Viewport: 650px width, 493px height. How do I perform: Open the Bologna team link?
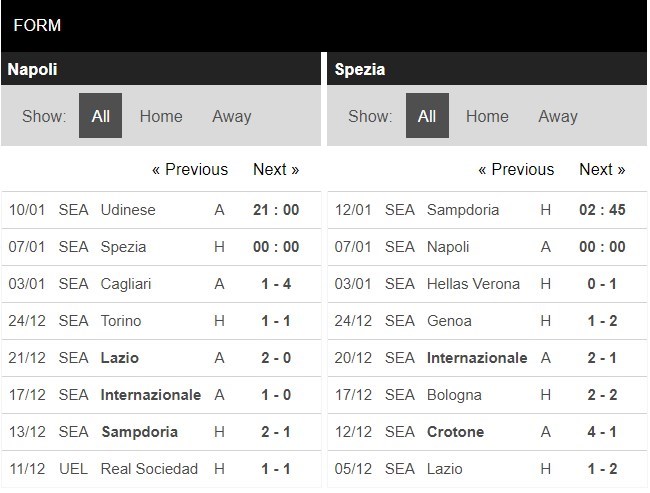click(454, 395)
